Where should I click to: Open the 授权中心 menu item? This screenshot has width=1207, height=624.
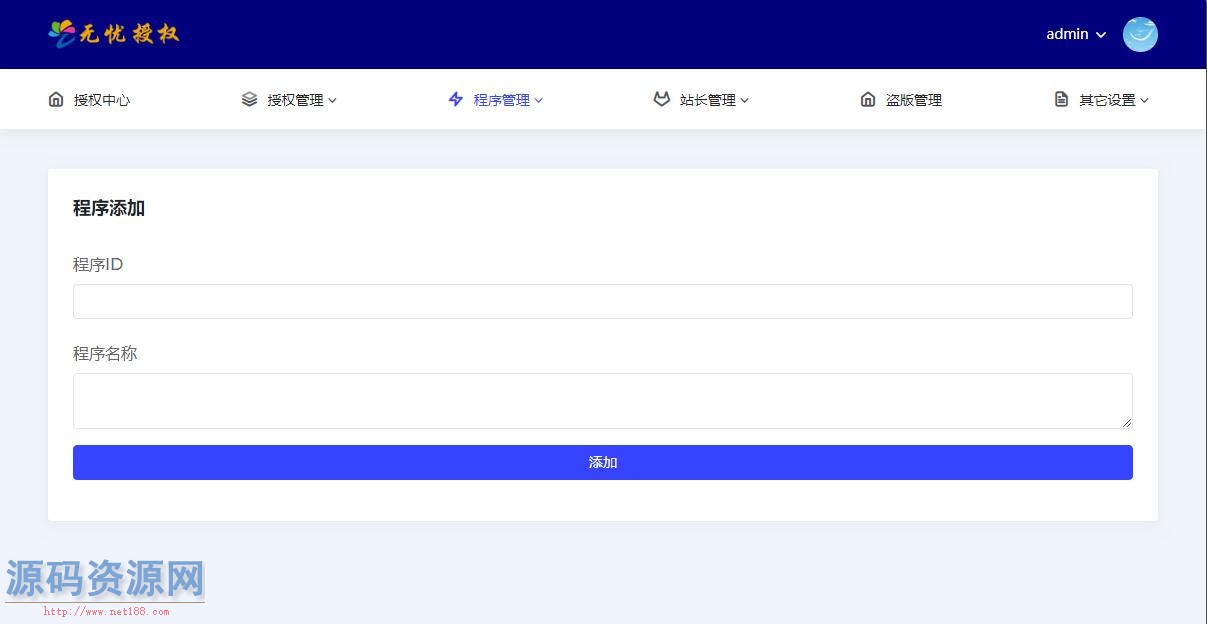click(102, 100)
